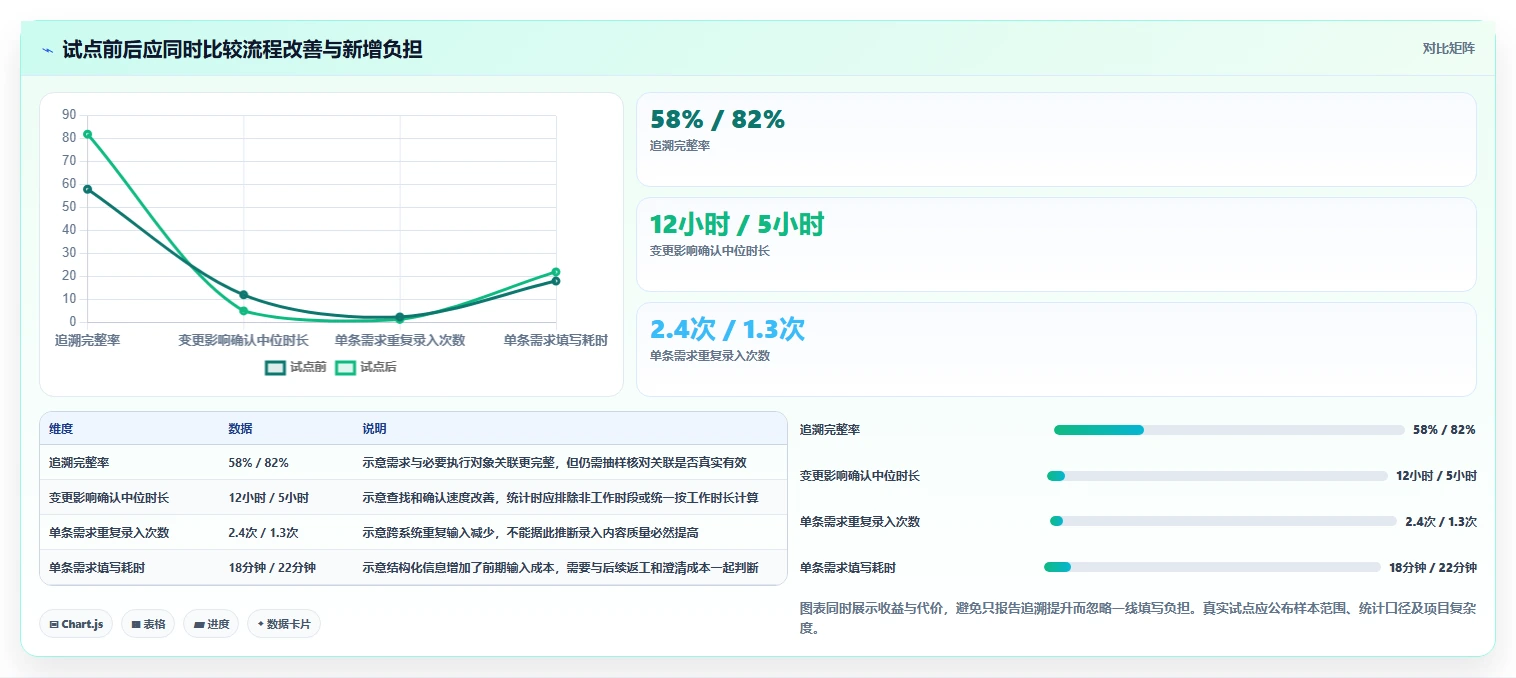Screen dimensions: 1516x678
Task: Click the Chart.js chip
Action: [x=76, y=624]
